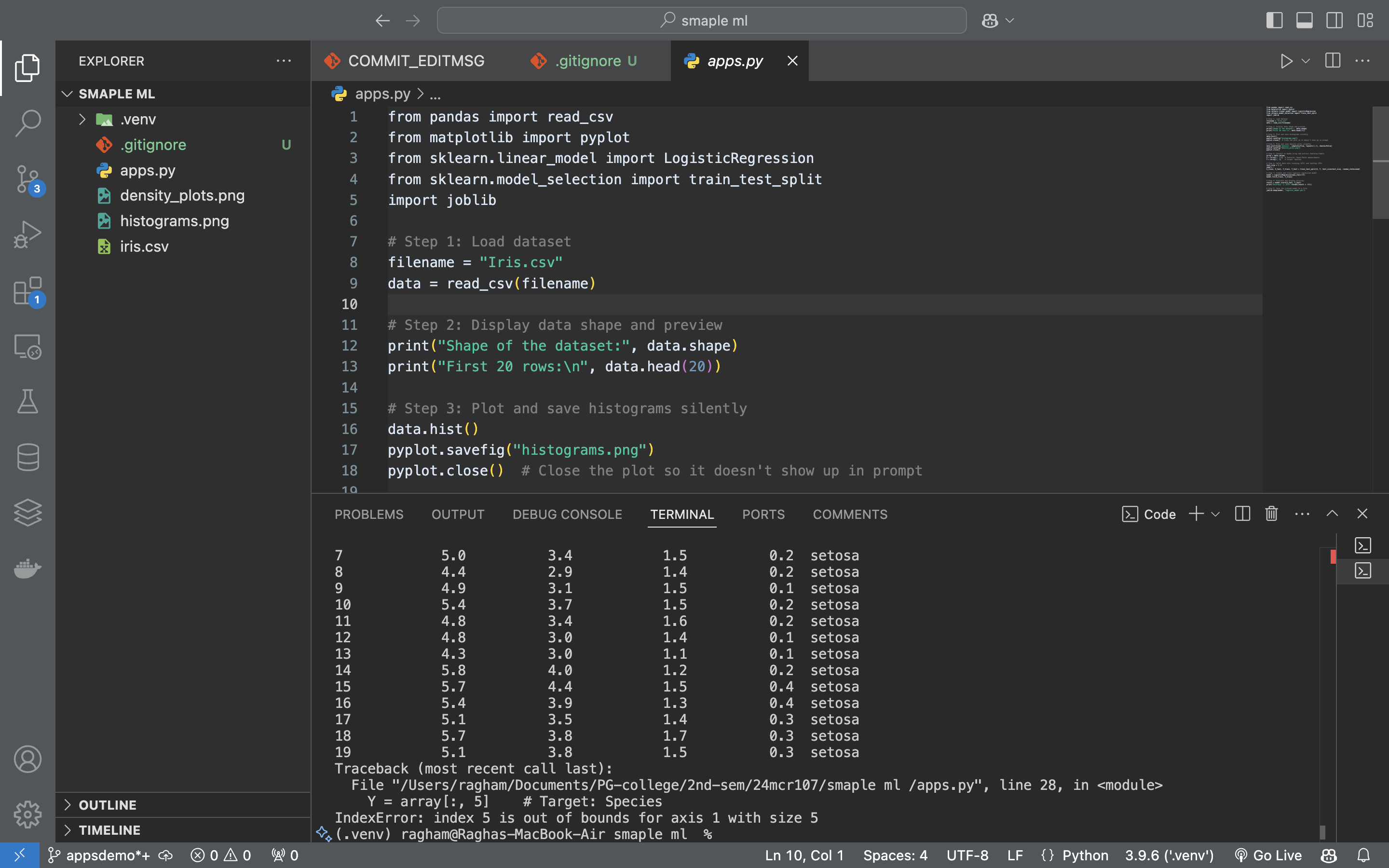Split the editor to the right
Image resolution: width=1389 pixels, height=868 pixels.
[x=1333, y=60]
